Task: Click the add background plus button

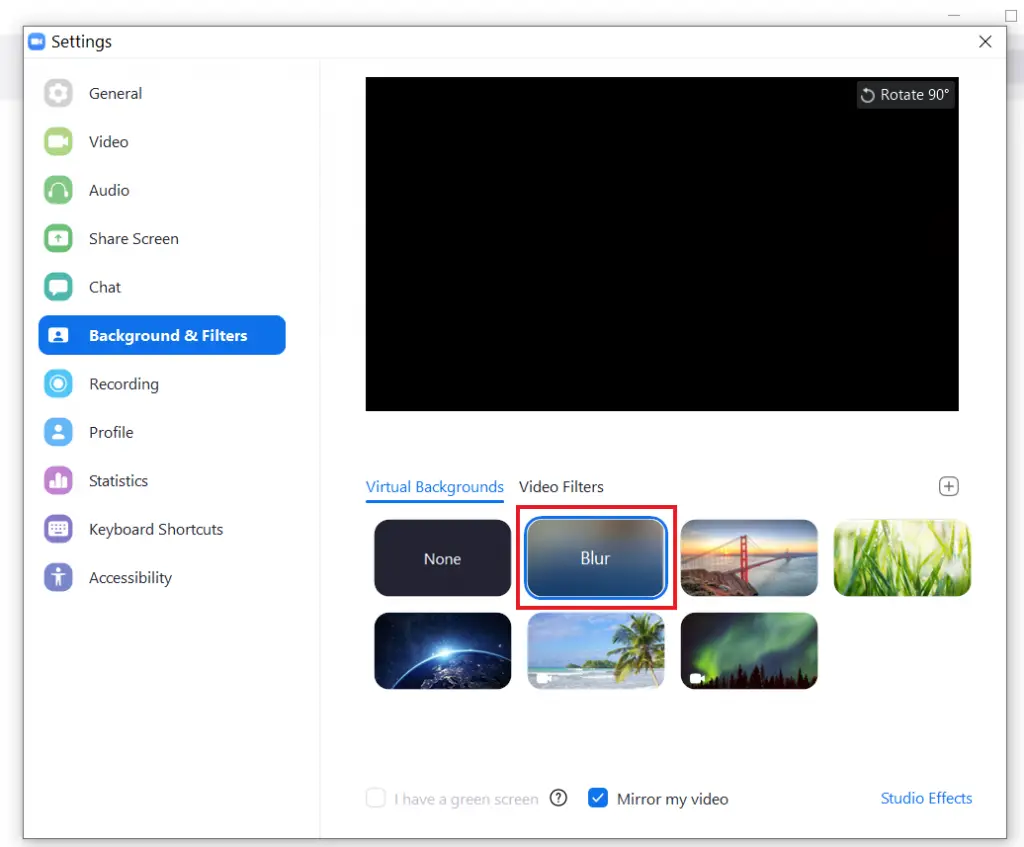Action: 948,486
